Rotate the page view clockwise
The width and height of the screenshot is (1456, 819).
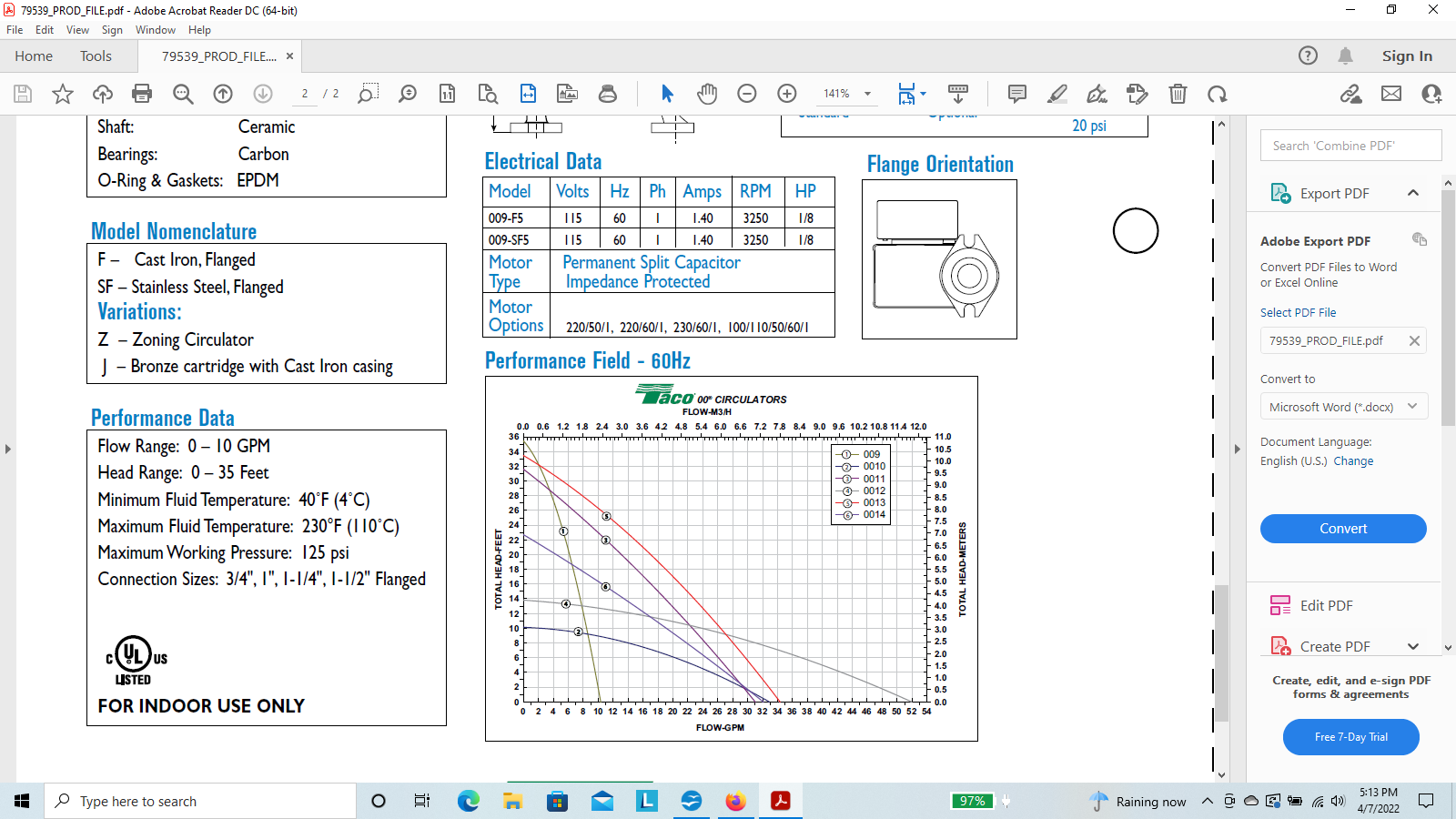click(1218, 94)
